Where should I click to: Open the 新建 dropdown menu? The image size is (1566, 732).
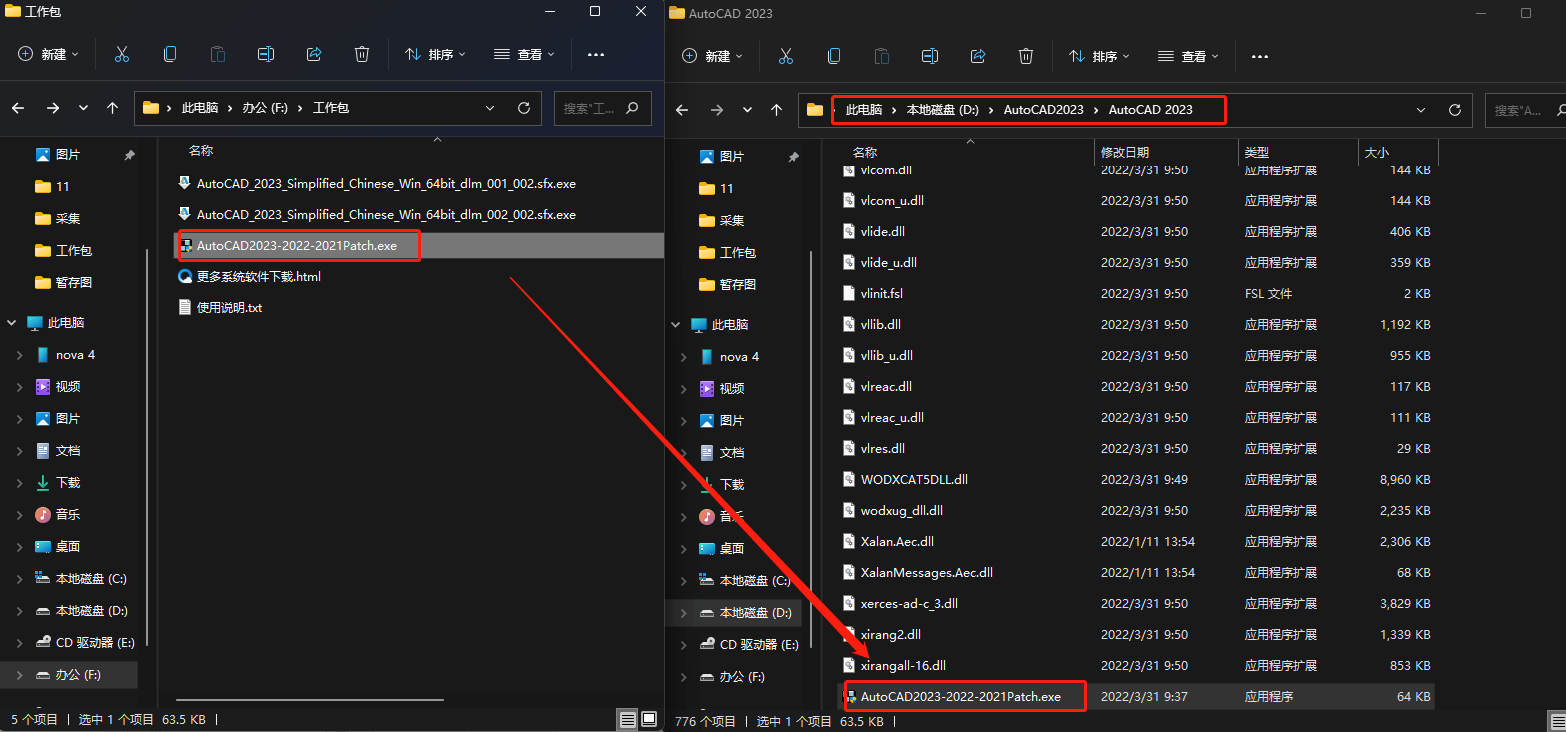point(46,55)
